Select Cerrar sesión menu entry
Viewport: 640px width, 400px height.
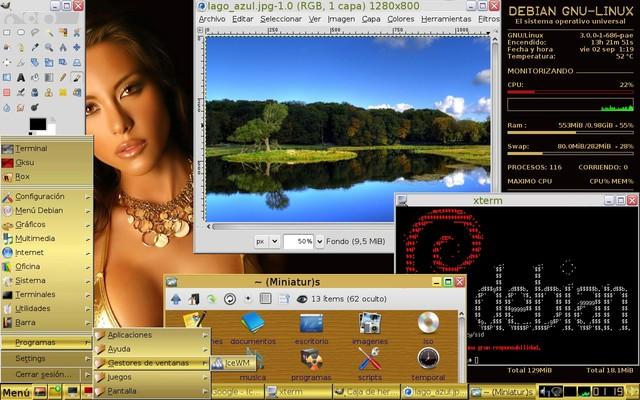click(x=47, y=374)
